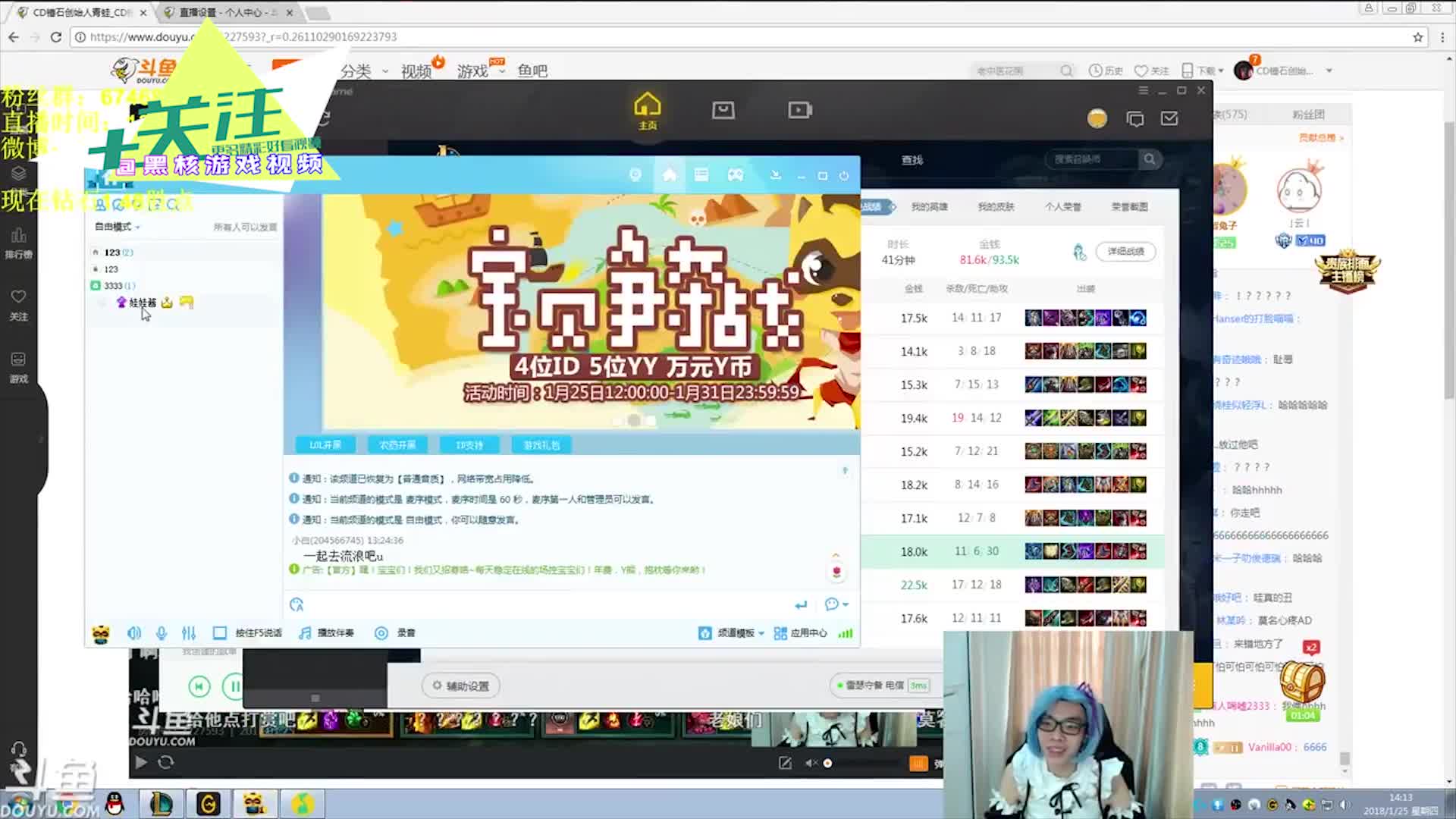Select the 19.4k player row
Image resolution: width=1456 pixels, height=819 pixels.
(x=1012, y=418)
